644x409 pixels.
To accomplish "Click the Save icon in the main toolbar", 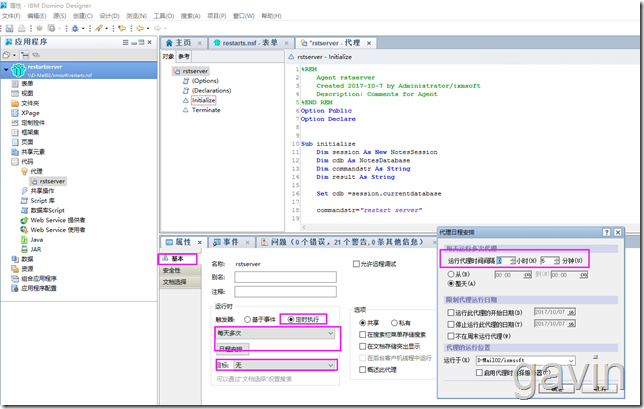I will tap(9, 28).
